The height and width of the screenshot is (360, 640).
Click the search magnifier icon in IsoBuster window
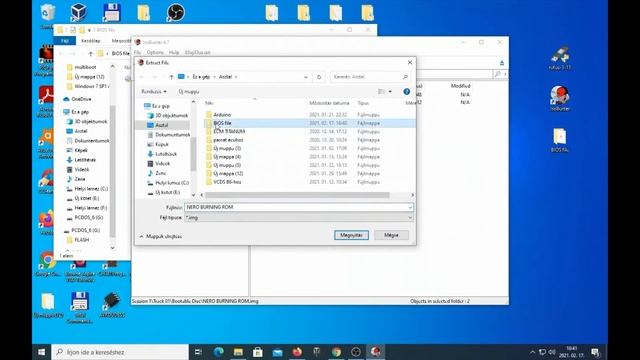(497, 74)
